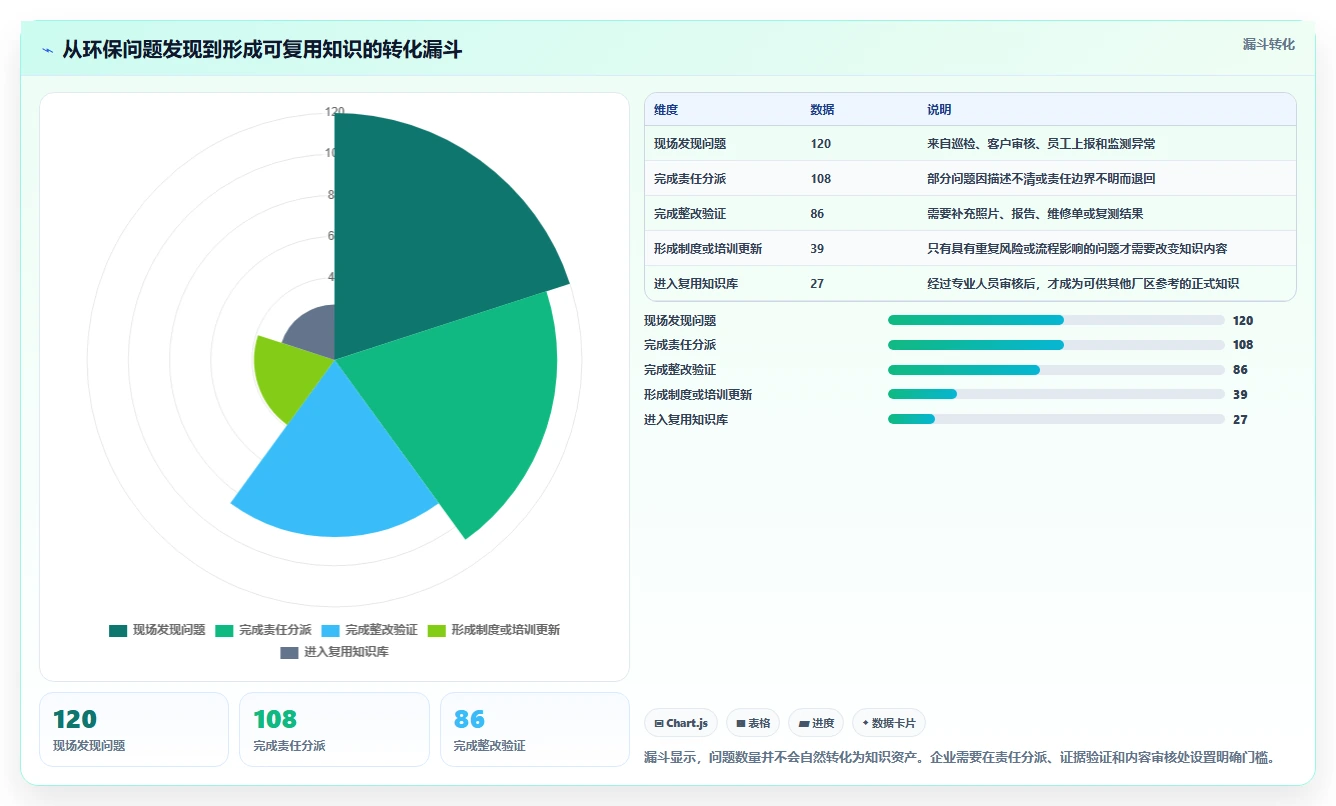Click description 需要补充照片、报告、维修单或复测结果
This screenshot has width=1336, height=806.
tap(1035, 214)
